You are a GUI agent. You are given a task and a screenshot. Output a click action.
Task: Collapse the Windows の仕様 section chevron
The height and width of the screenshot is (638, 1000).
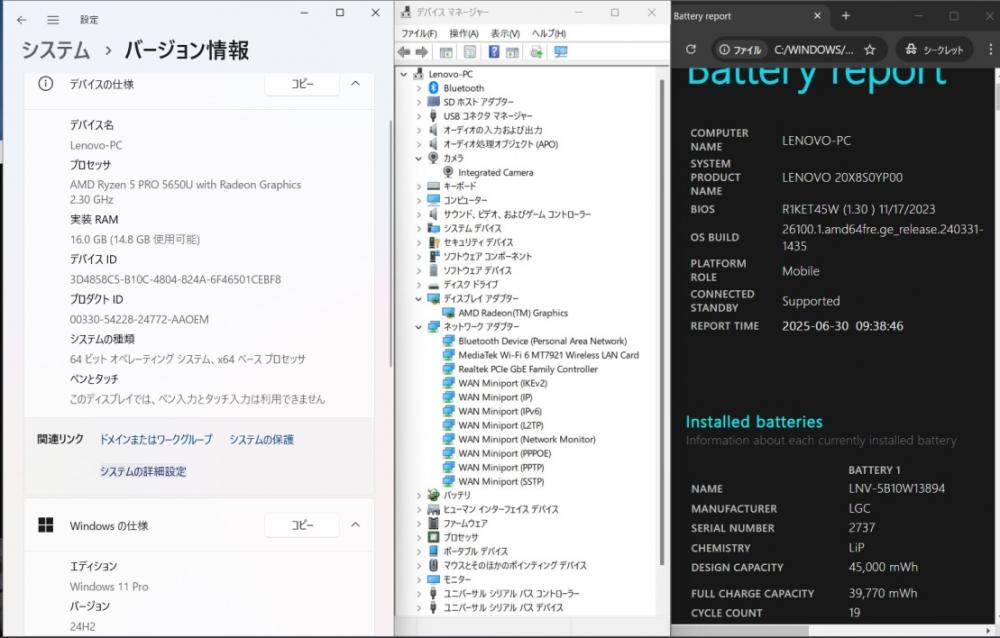click(x=355, y=525)
